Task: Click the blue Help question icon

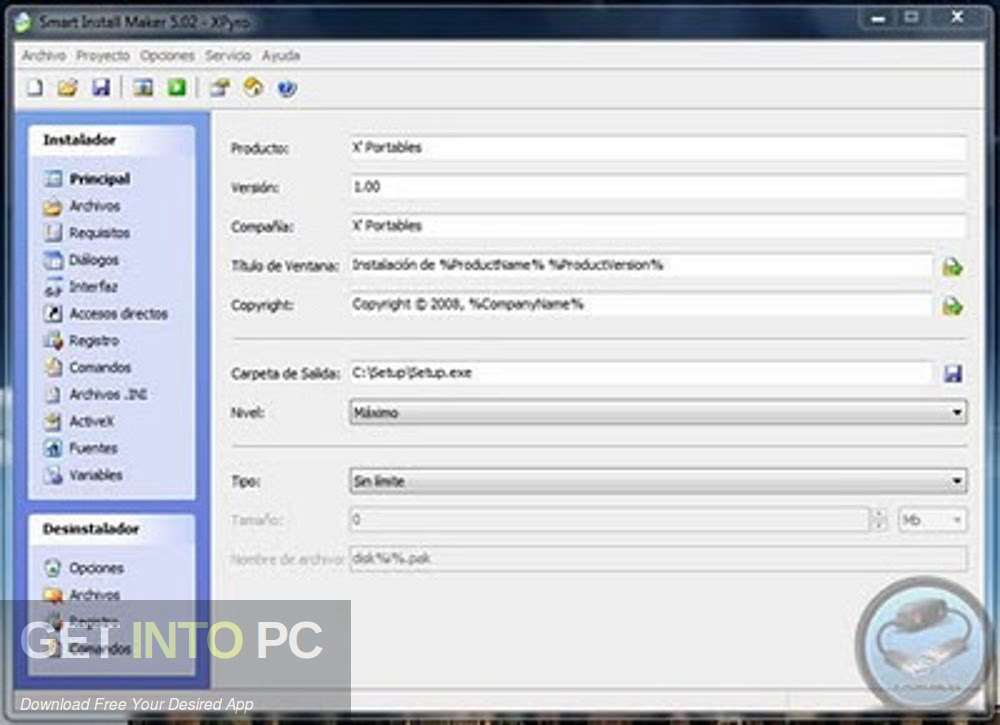Action: pyautogui.click(x=287, y=88)
